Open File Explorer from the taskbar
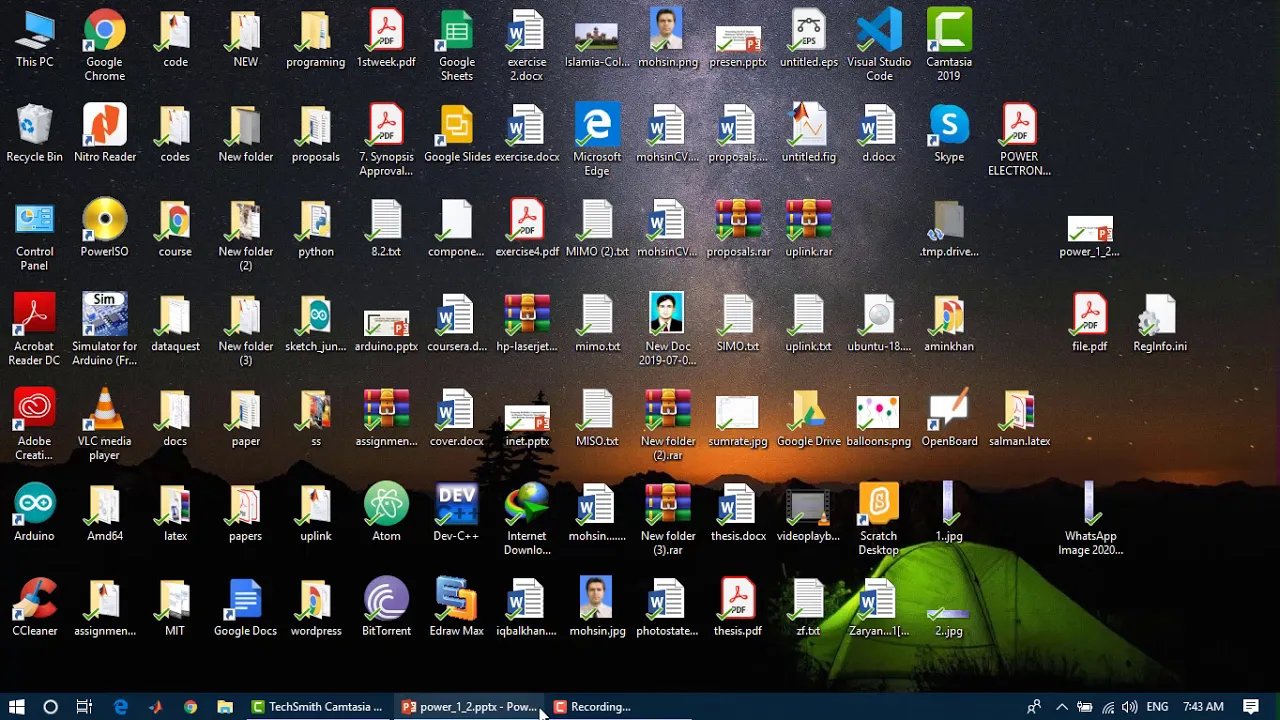The height and width of the screenshot is (720, 1280). point(225,706)
